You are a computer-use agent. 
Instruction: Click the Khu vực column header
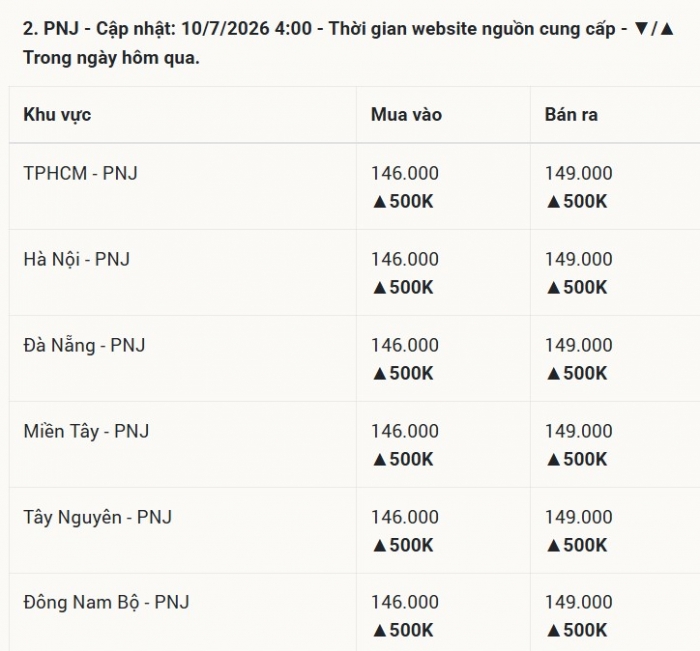coord(57,115)
